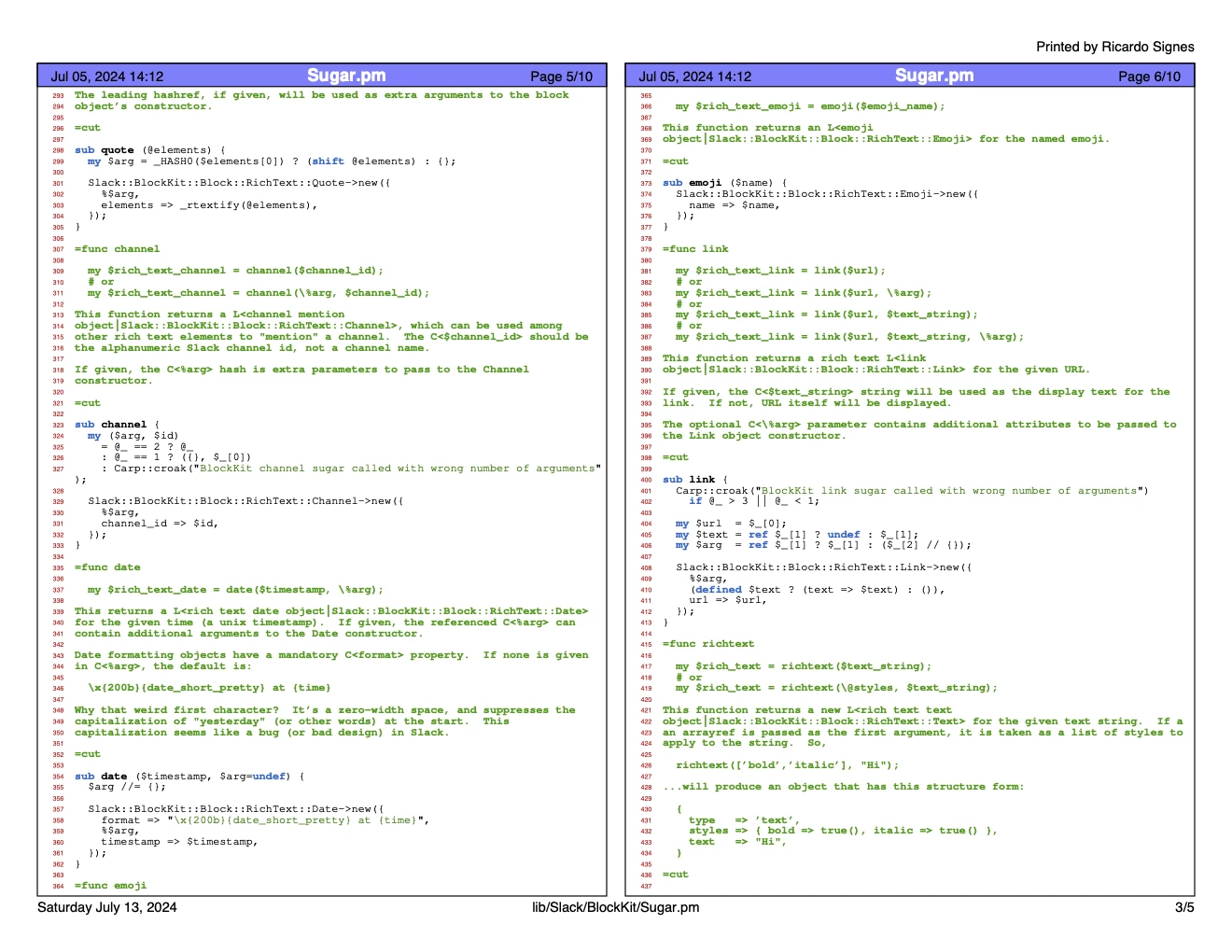The width and height of the screenshot is (1232, 952).
Task: Click the "lib/Slack/BlockKit/Sugar.pm" footer path
Action: pos(615,907)
